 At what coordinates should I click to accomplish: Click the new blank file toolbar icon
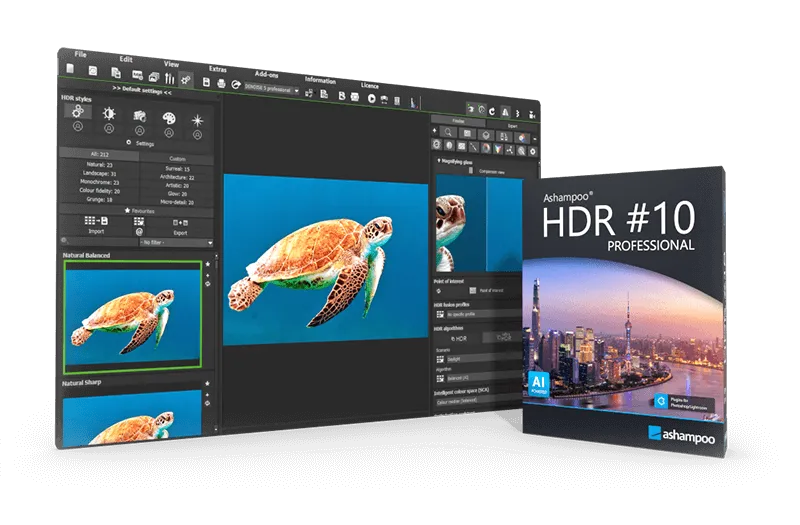70,68
